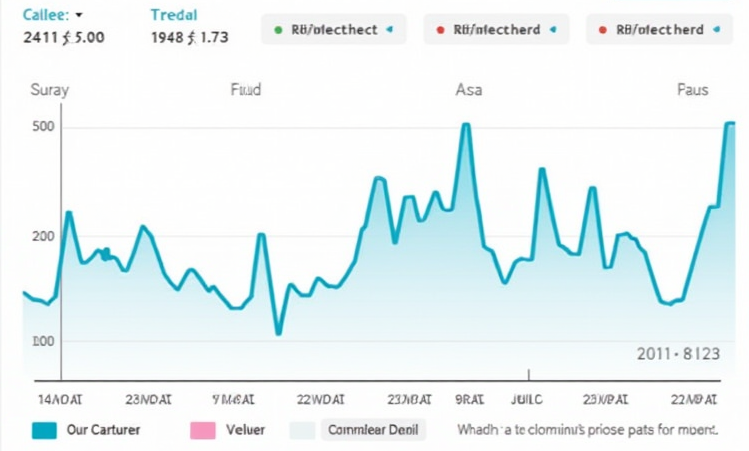The image size is (749, 451).
Task: Expand the rightmost pill's blue arrow
Action: (x=714, y=30)
